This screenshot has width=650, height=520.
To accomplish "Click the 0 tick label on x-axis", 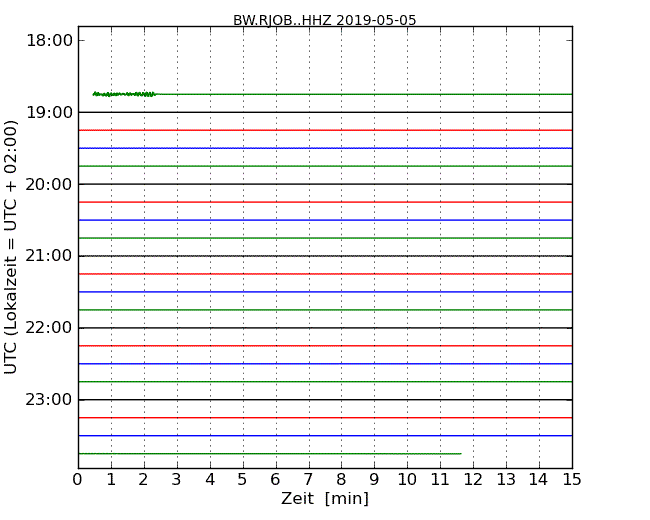I will tap(78, 479).
